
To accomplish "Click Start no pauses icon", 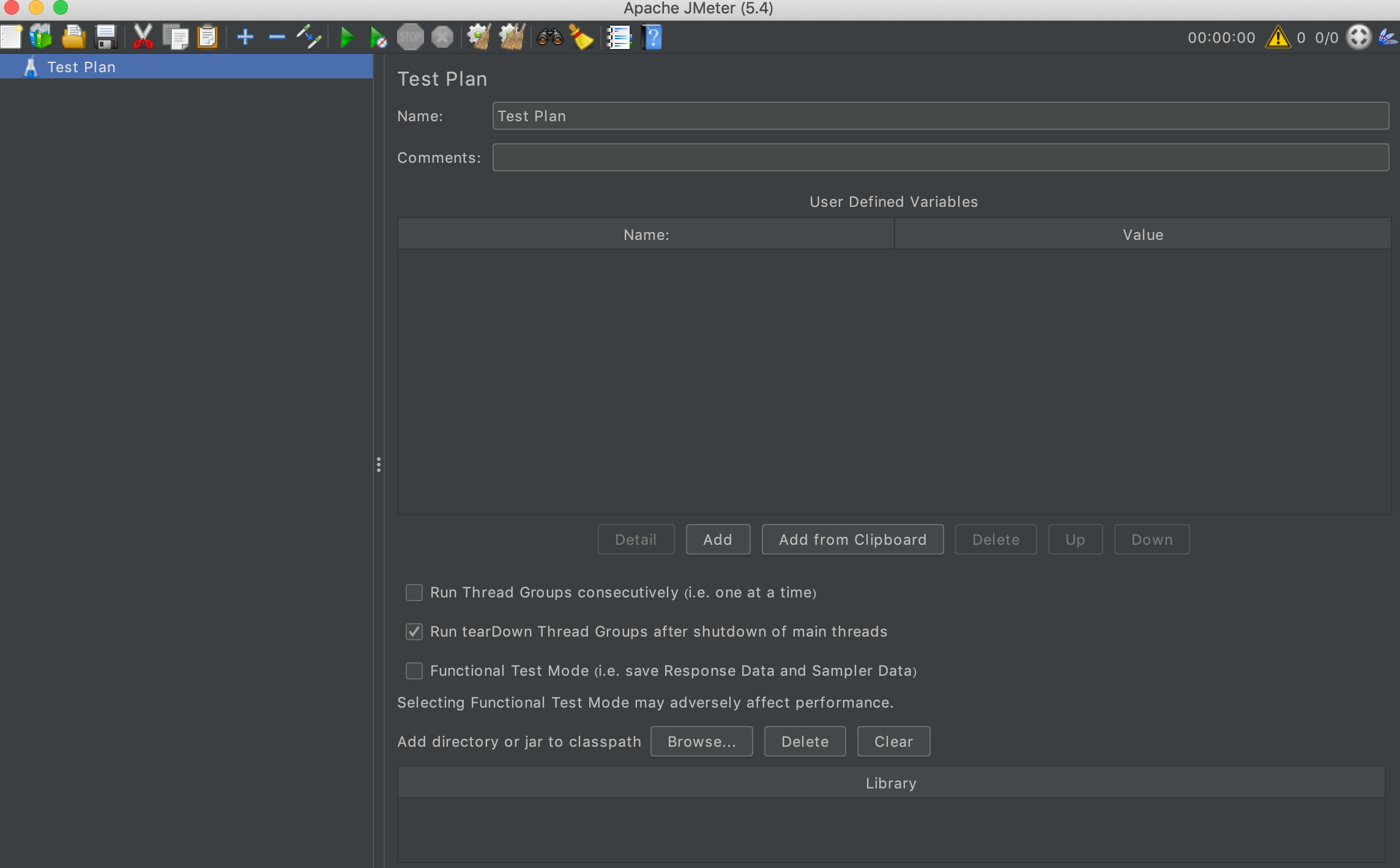I will click(x=378, y=37).
